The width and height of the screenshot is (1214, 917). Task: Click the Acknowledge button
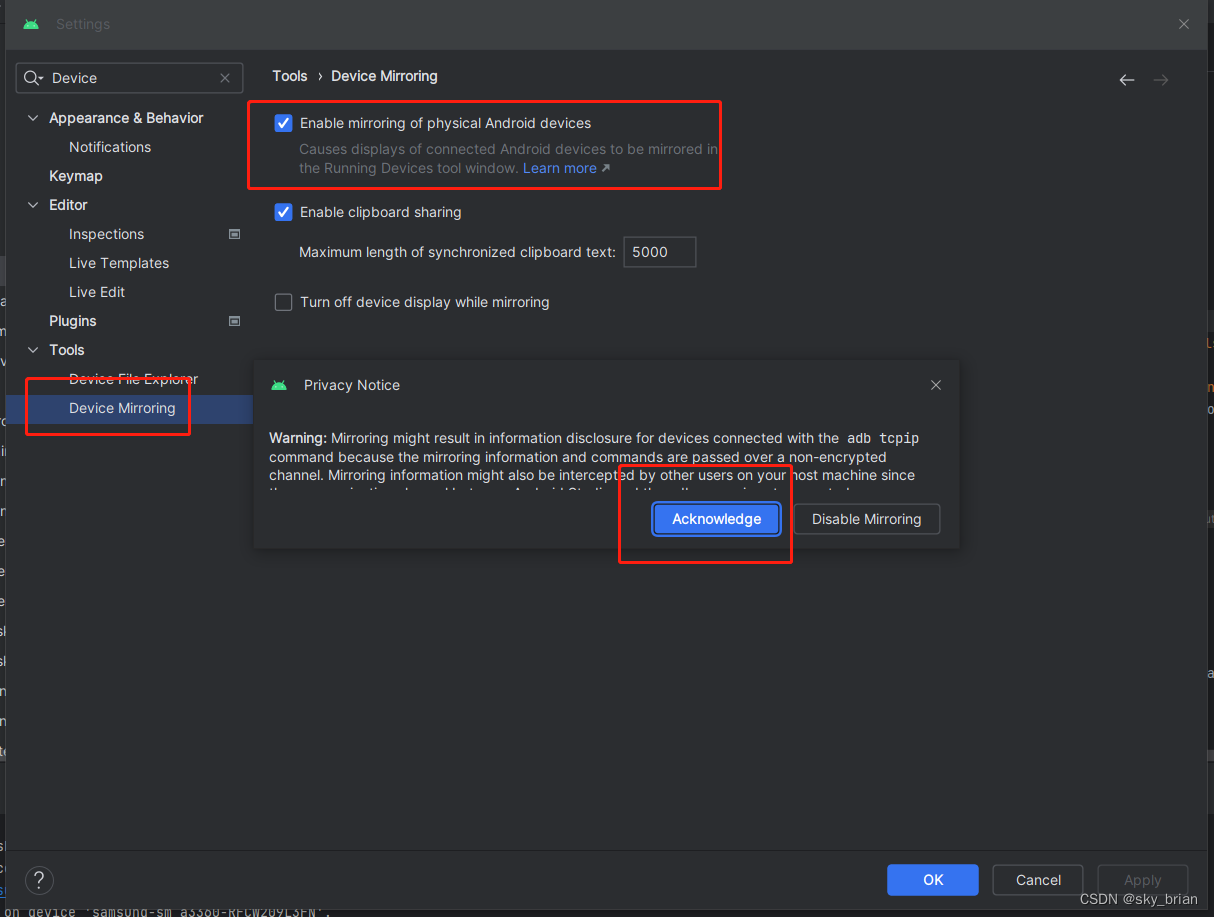pyautogui.click(x=716, y=519)
